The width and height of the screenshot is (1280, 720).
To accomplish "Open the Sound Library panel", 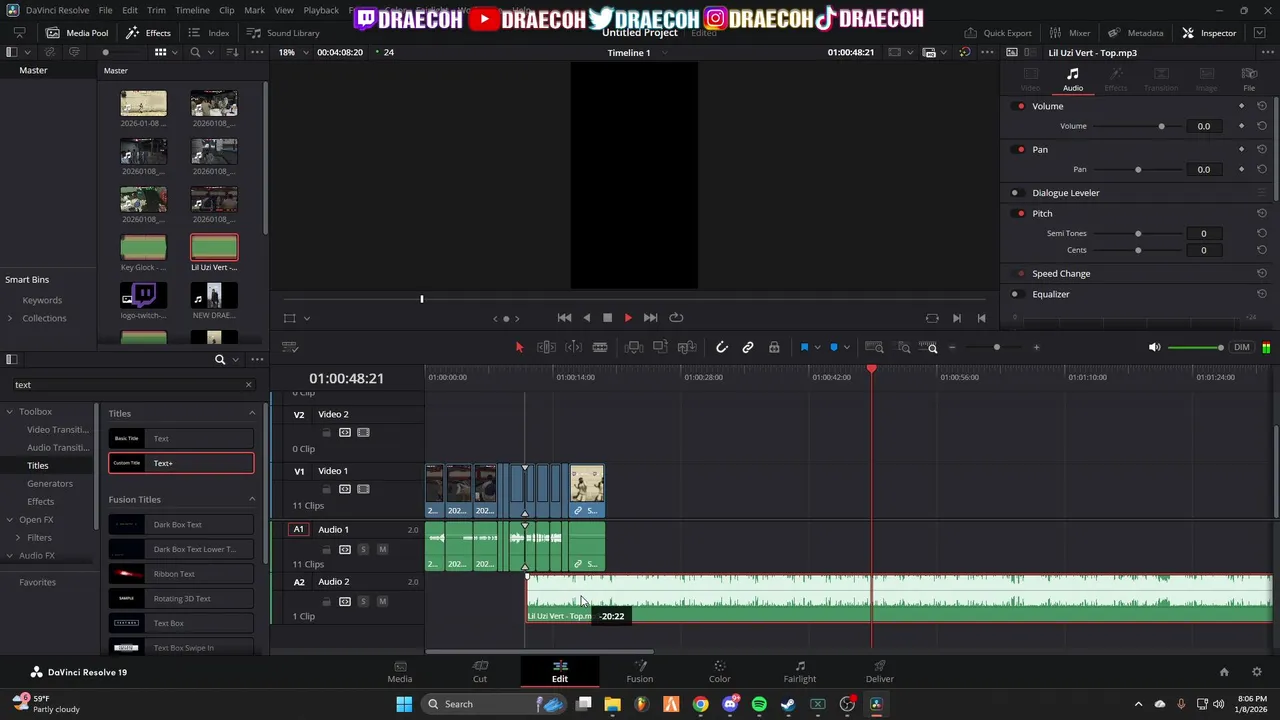I will tap(283, 33).
